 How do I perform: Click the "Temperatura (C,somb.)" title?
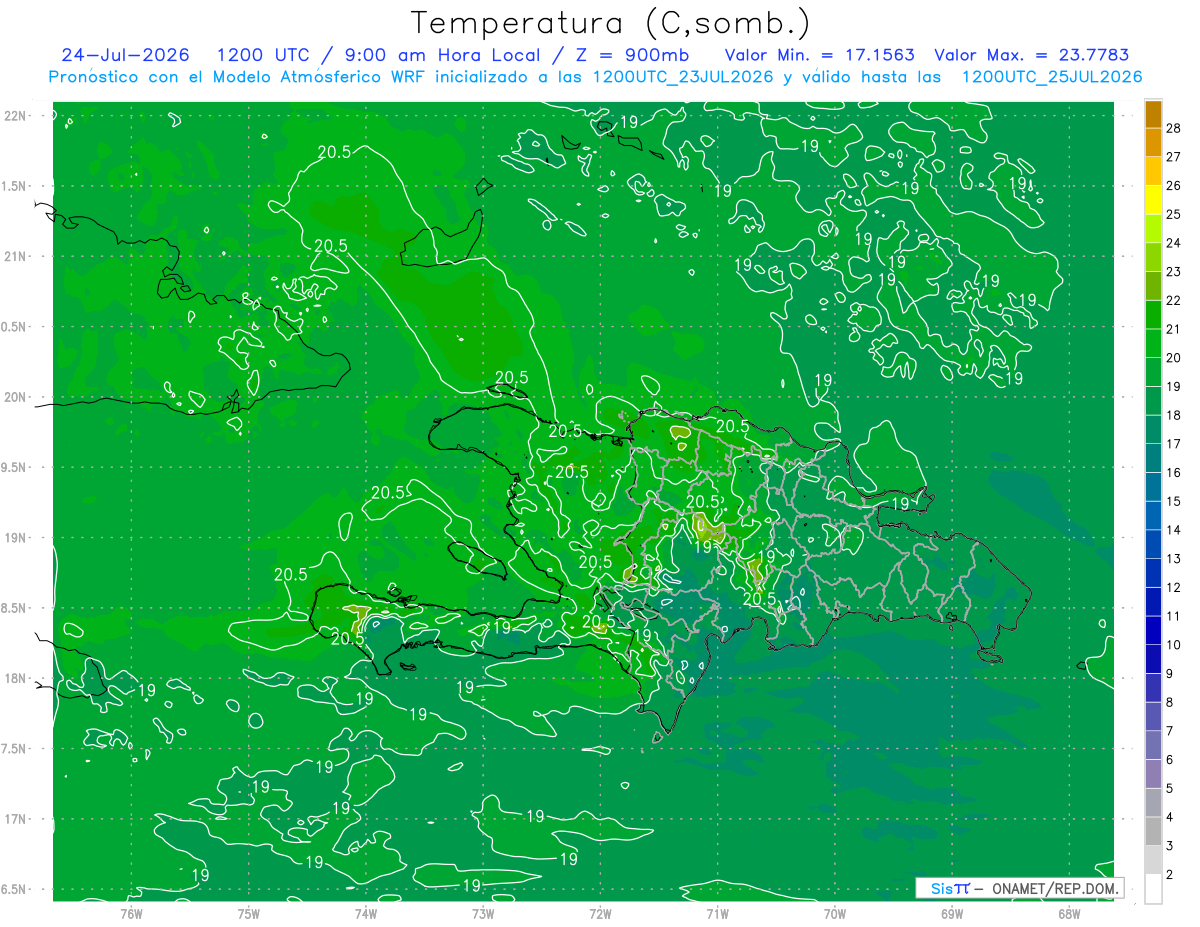[x=611, y=23]
